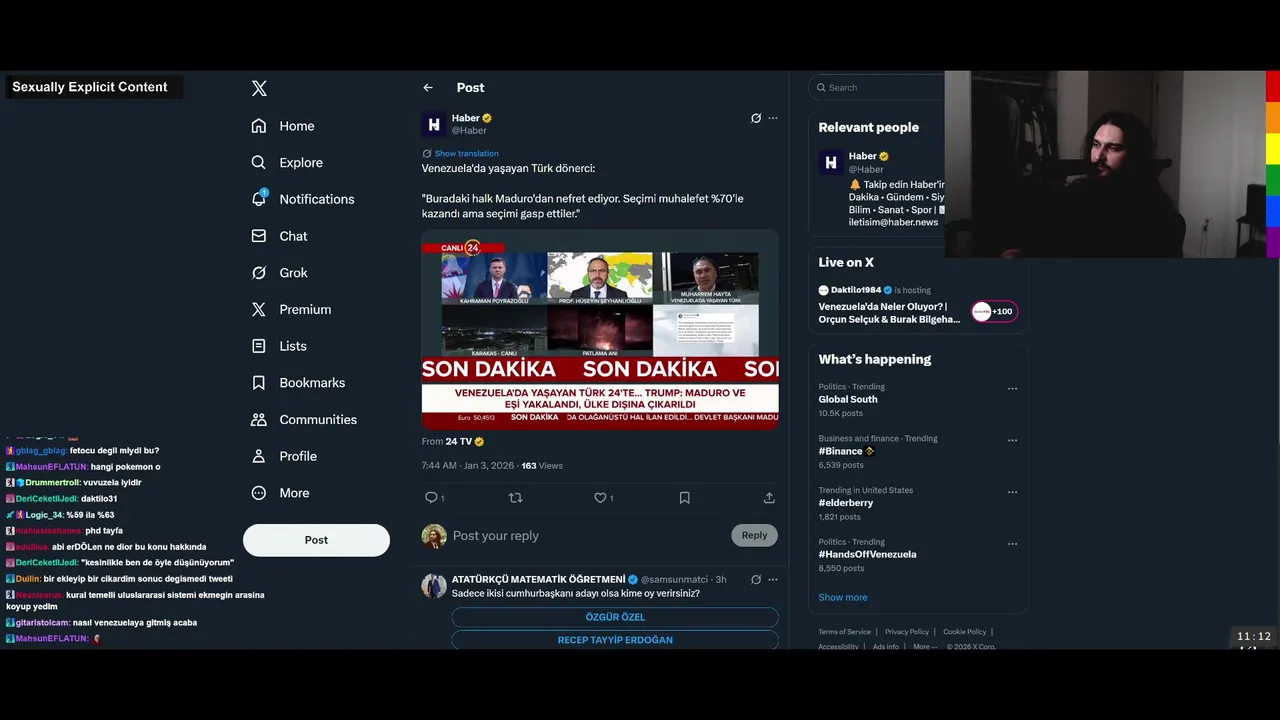Open the Premium page
Viewport: 1280px width, 720px height.
pyautogui.click(x=291, y=310)
